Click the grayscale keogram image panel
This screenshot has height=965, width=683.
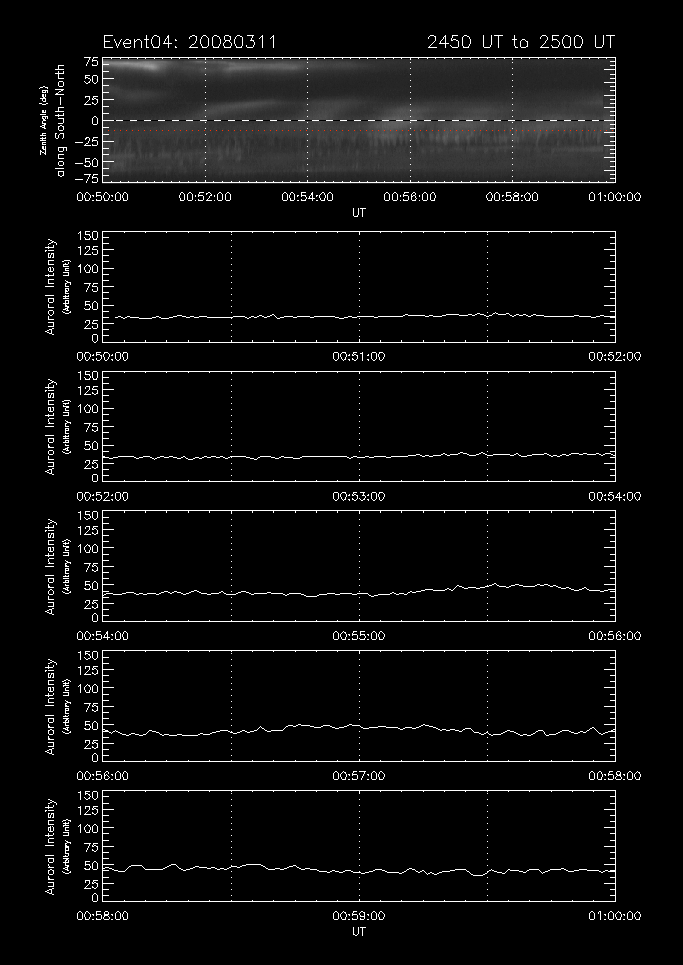(359, 120)
